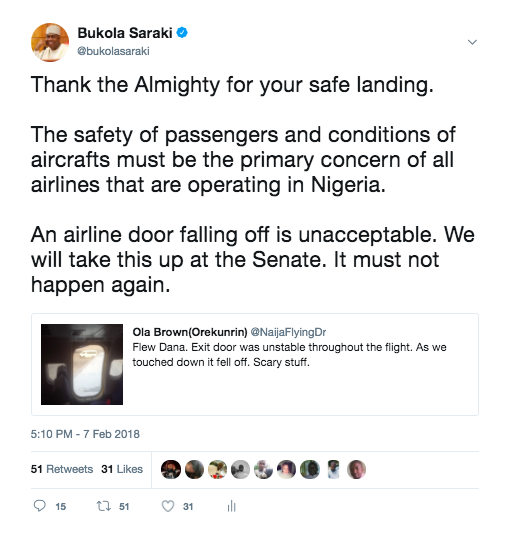Image resolution: width=508 pixels, height=535 pixels.
Task: Retweet using the retweet arrows icon
Action: [x=103, y=506]
